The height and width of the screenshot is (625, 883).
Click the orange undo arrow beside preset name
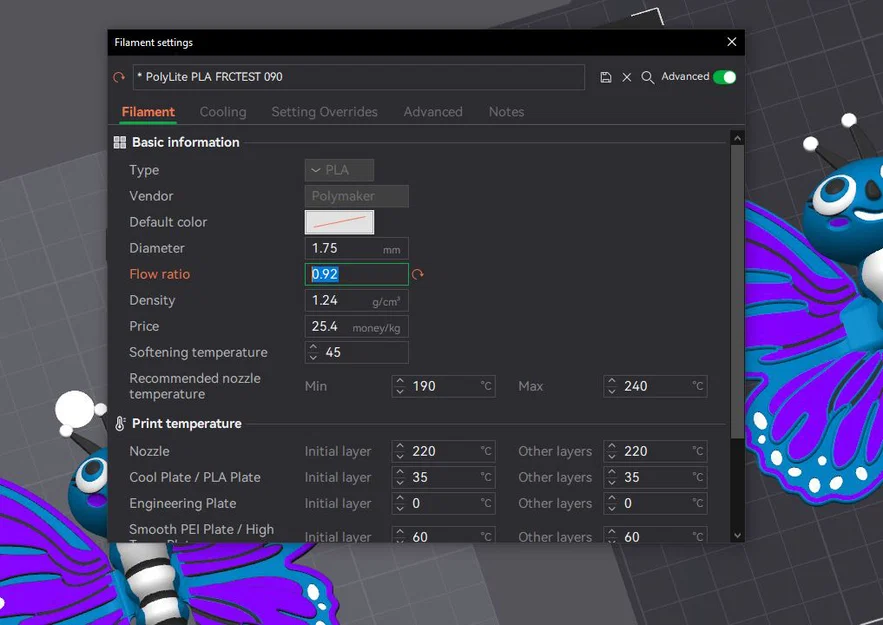[119, 77]
